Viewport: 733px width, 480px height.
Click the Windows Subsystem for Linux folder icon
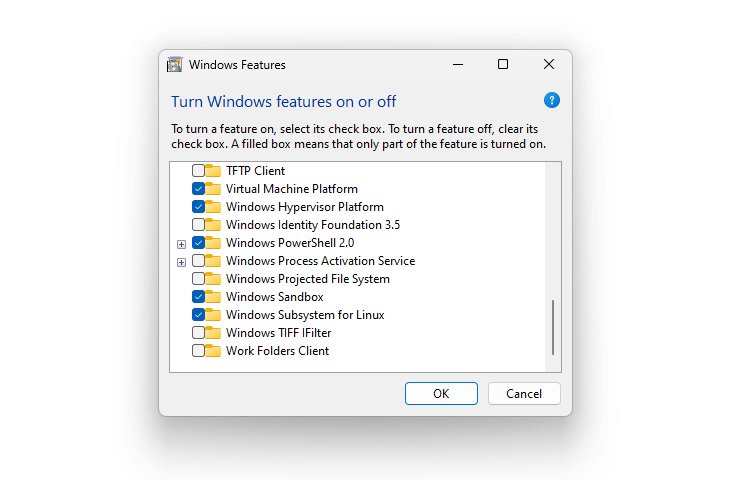coord(213,315)
